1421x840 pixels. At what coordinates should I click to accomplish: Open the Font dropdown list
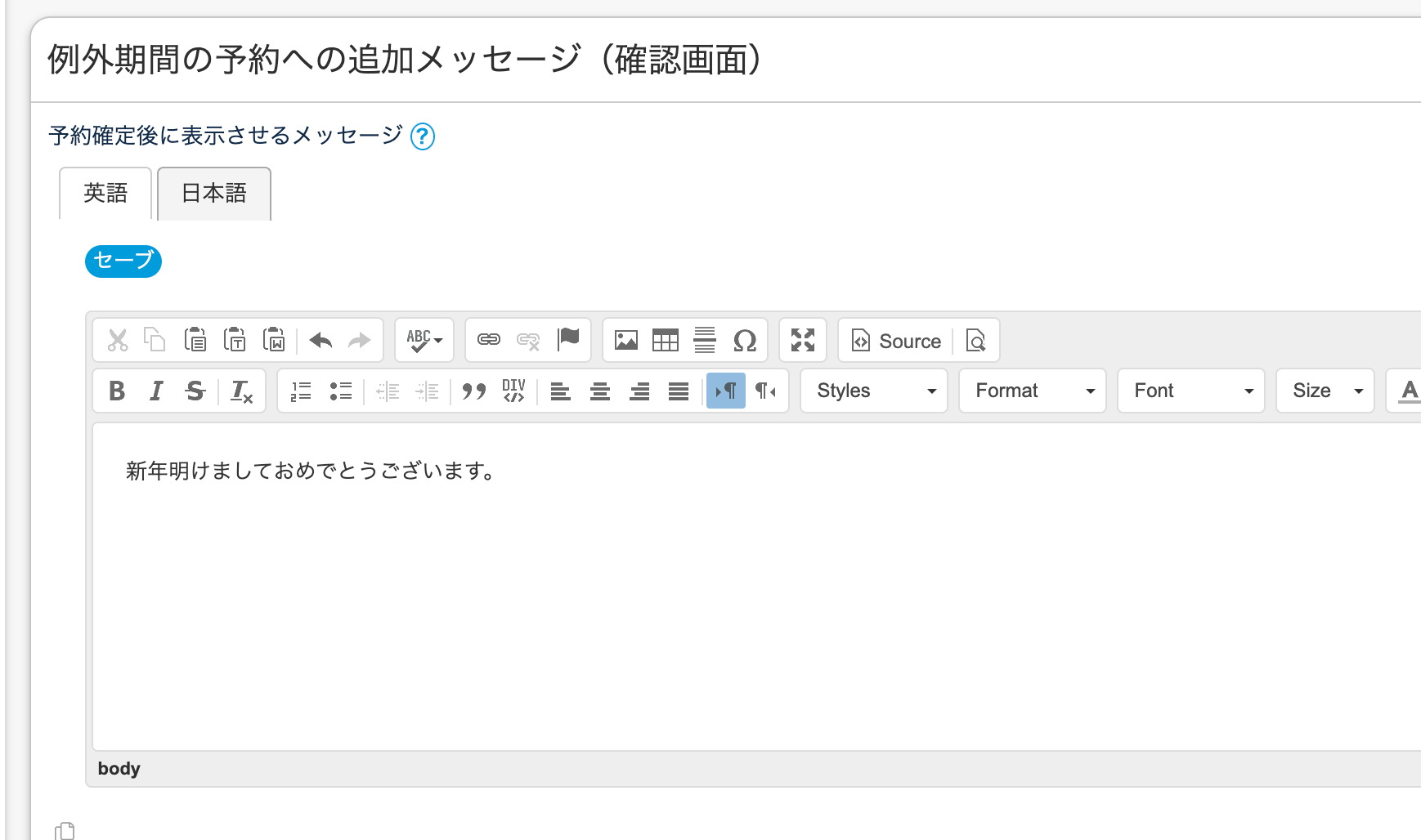(1190, 391)
